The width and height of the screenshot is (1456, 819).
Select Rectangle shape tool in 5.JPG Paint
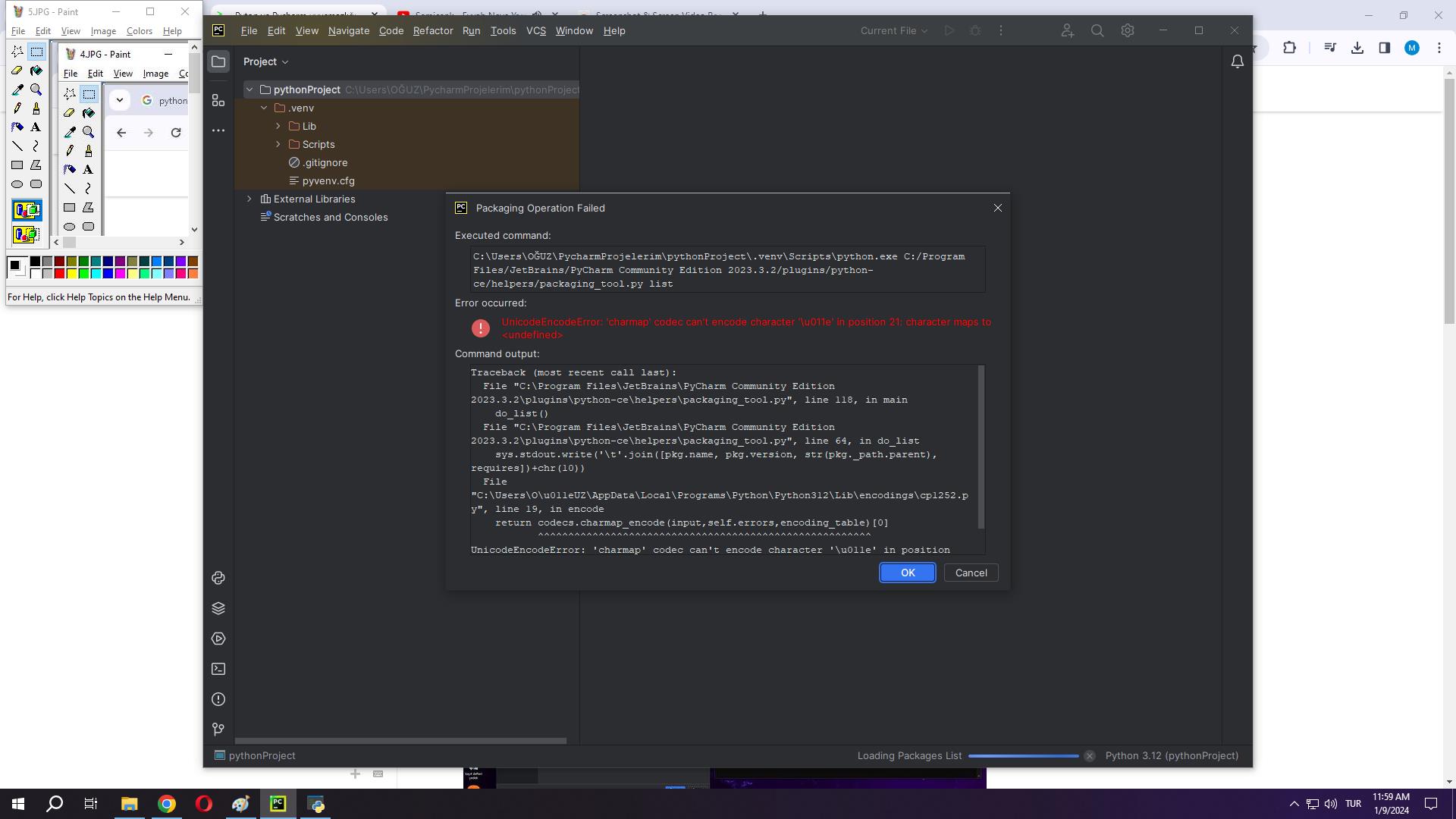(17, 165)
